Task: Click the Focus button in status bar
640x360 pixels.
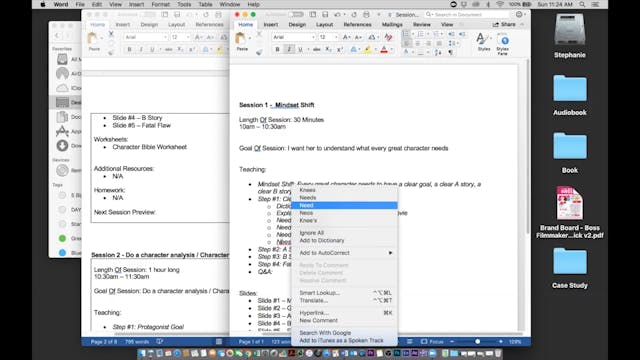Action: tap(432, 341)
